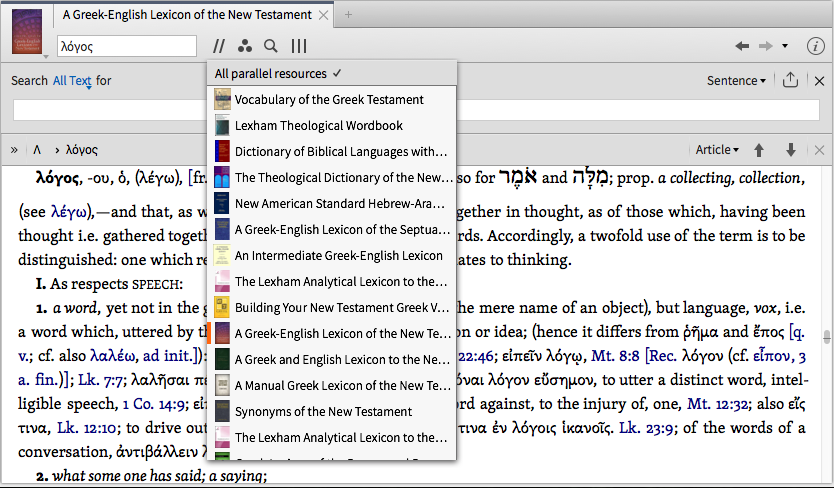Select Building Your New Testament Greek entry
The width and height of the screenshot is (834, 488).
(x=331, y=308)
